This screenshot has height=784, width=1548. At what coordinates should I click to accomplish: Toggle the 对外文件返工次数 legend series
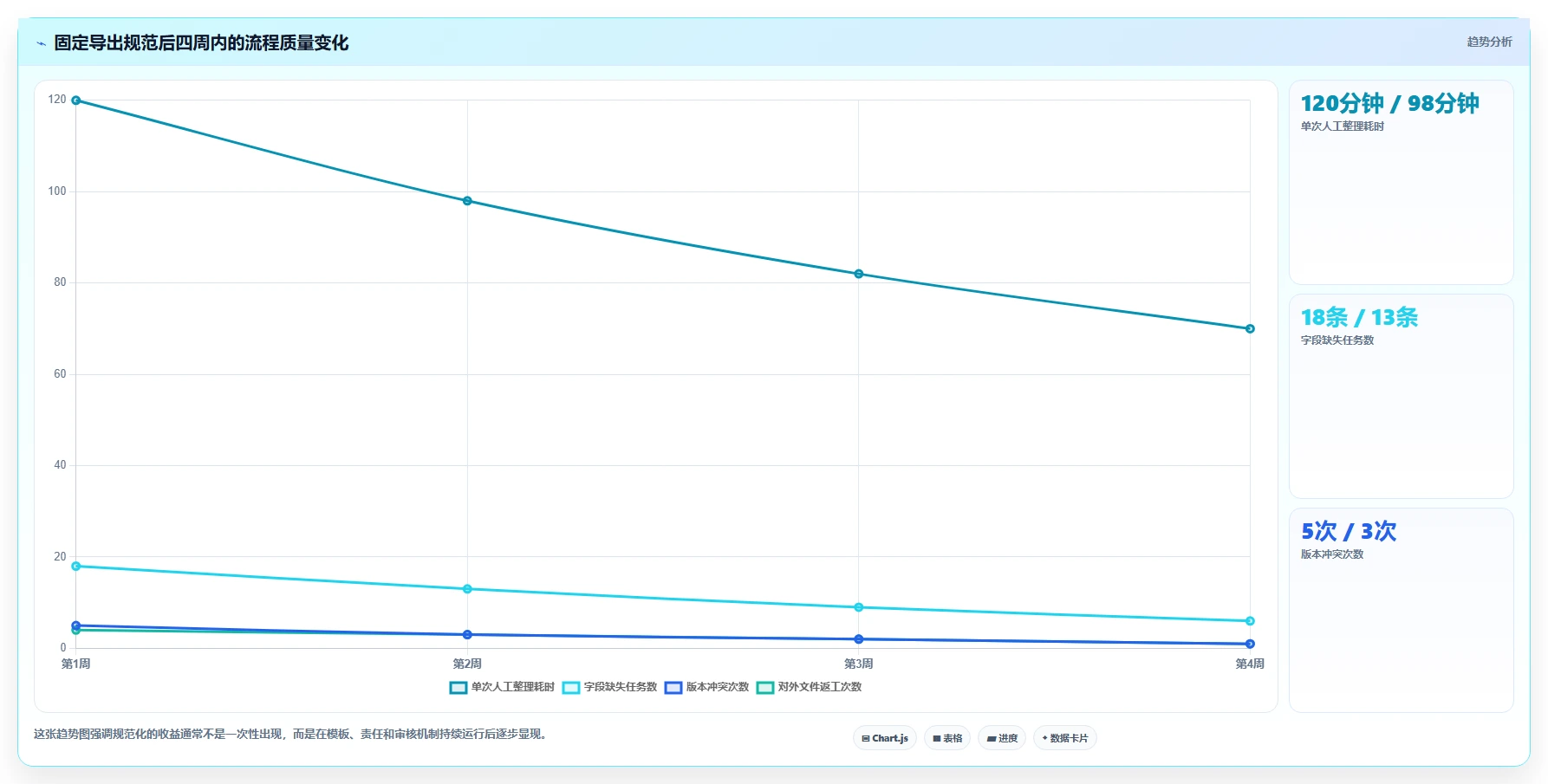point(810,687)
